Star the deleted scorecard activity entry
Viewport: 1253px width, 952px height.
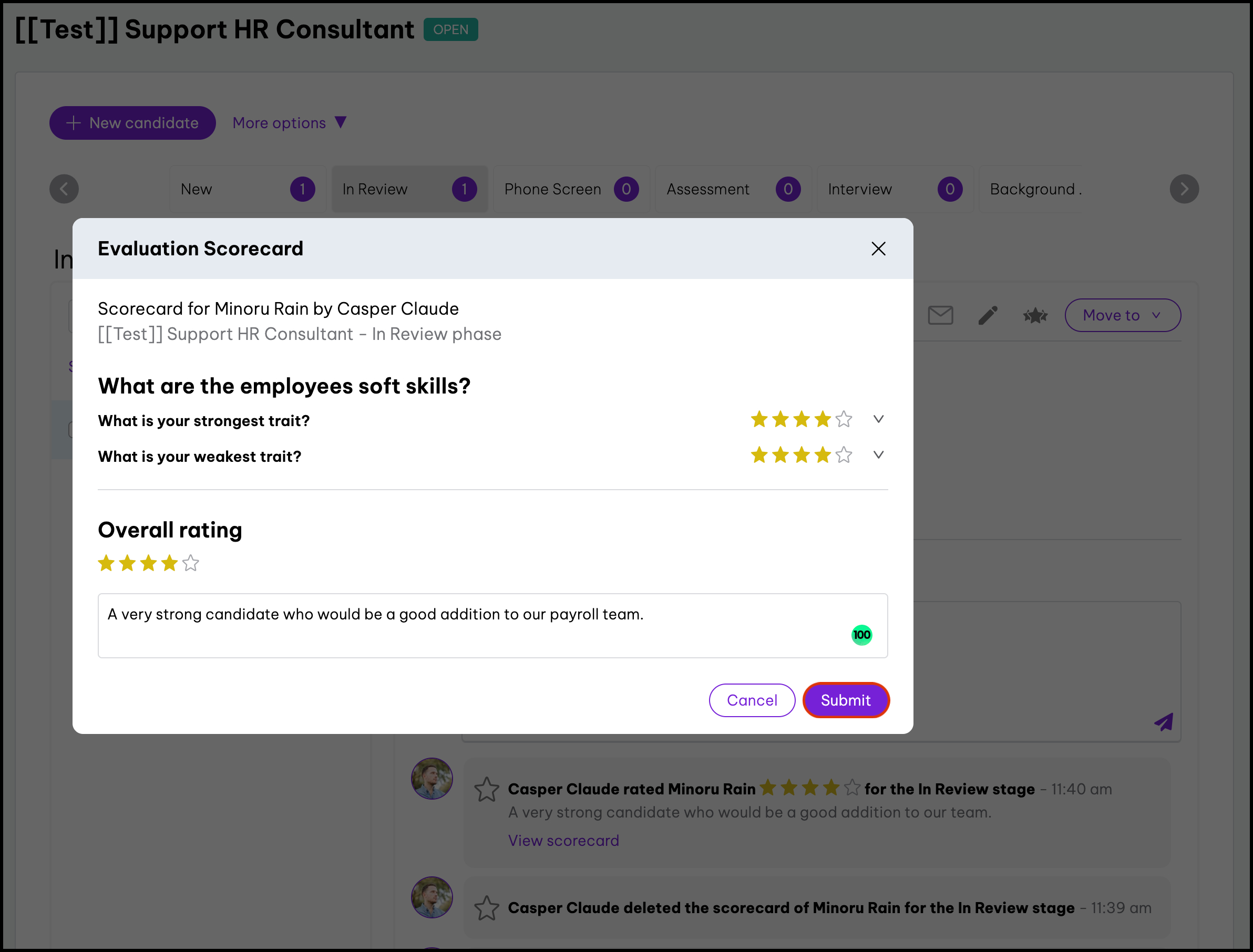point(487,908)
